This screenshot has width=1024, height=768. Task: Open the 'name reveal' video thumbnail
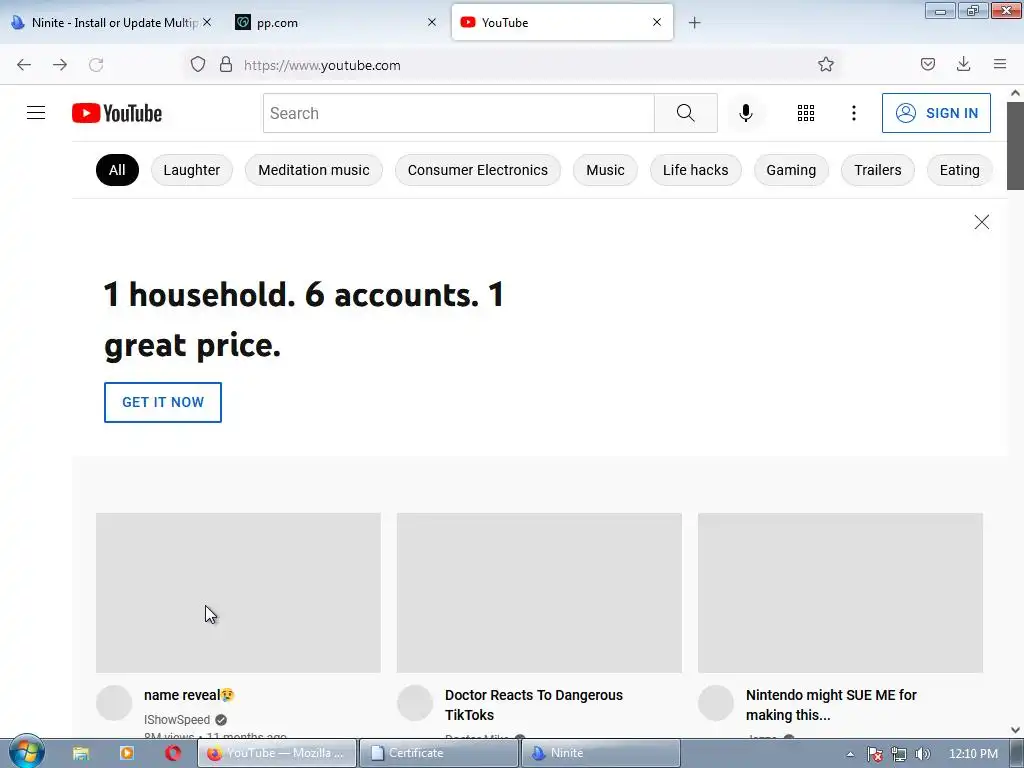[x=238, y=592]
